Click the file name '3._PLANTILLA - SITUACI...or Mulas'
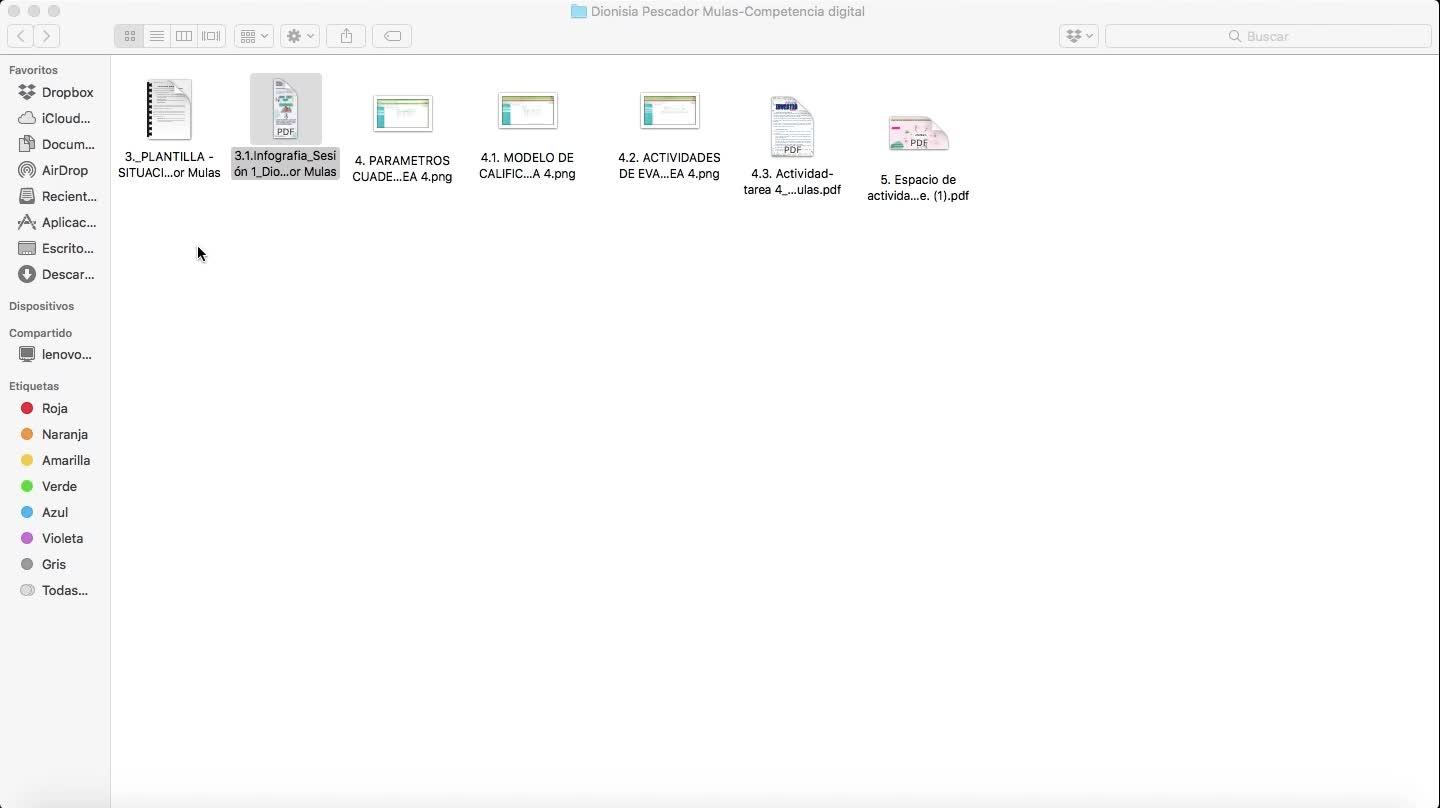 point(169,165)
